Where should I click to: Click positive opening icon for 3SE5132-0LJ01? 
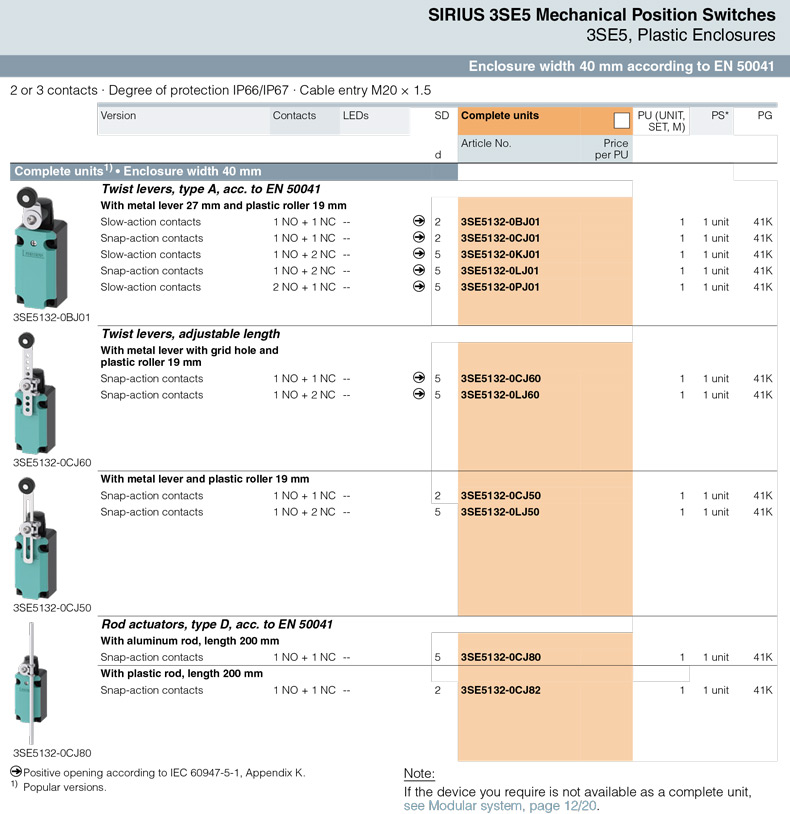tap(419, 271)
